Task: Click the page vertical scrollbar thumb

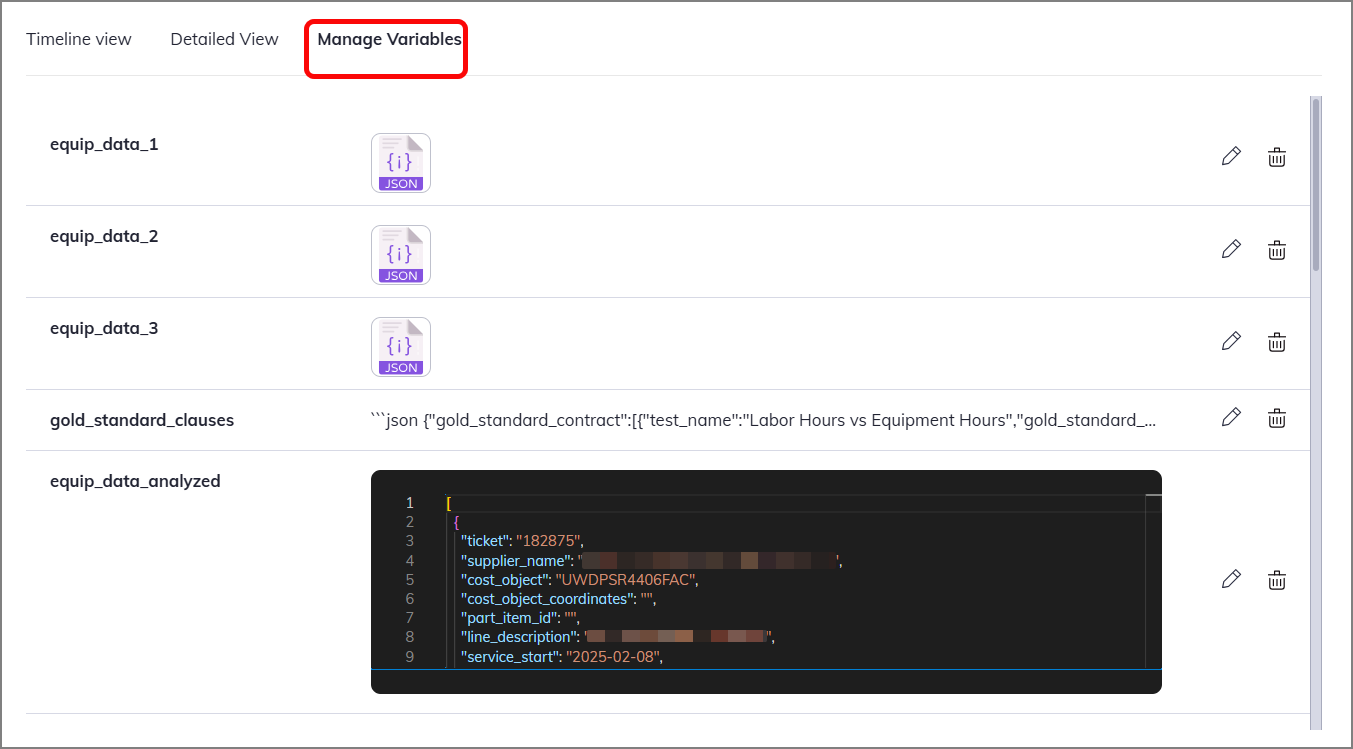Action: 1315,183
